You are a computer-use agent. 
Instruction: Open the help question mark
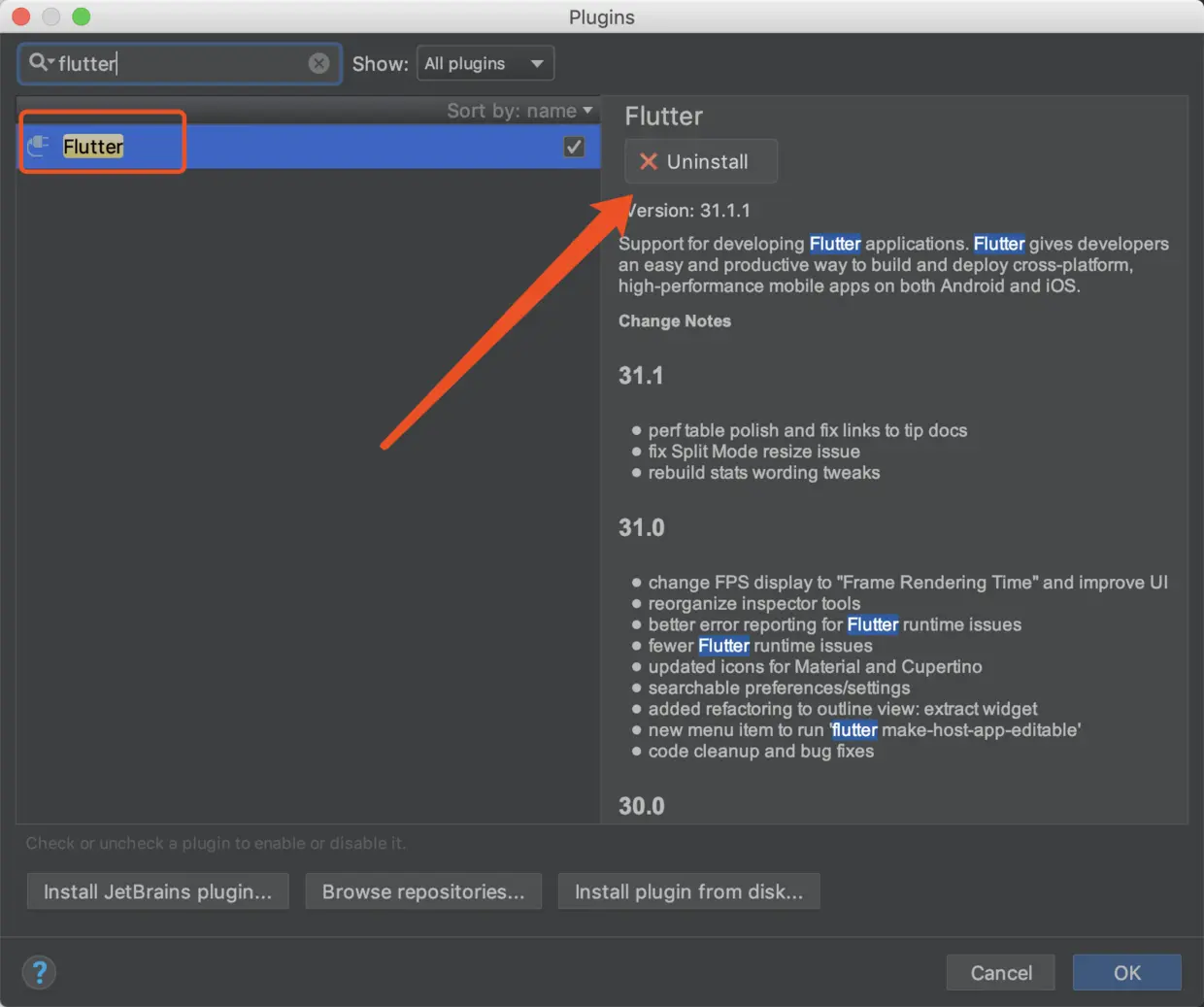tap(39, 972)
